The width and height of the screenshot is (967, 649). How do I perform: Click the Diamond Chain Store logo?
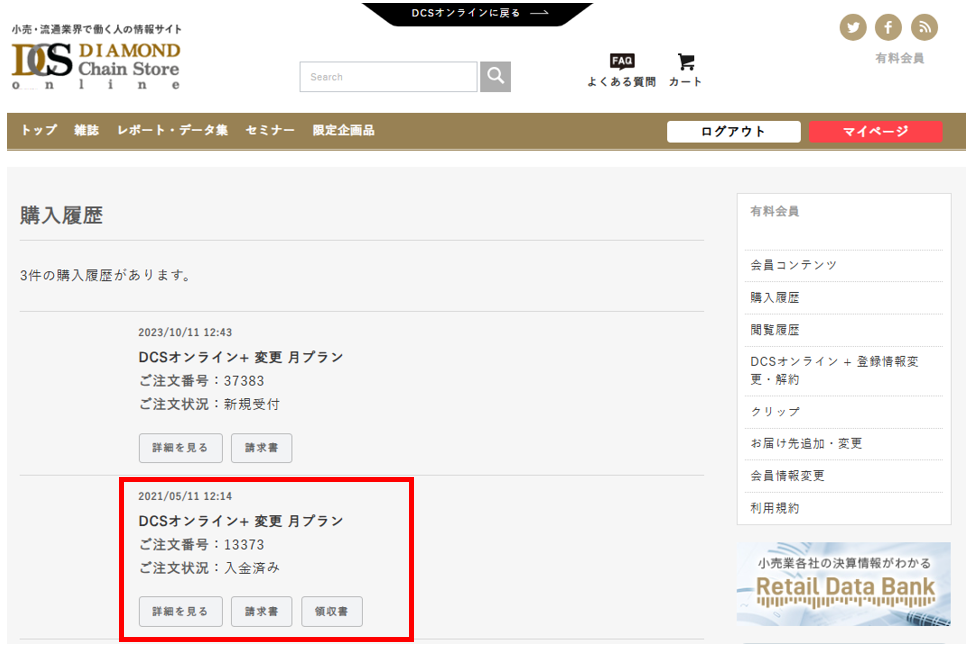point(96,66)
